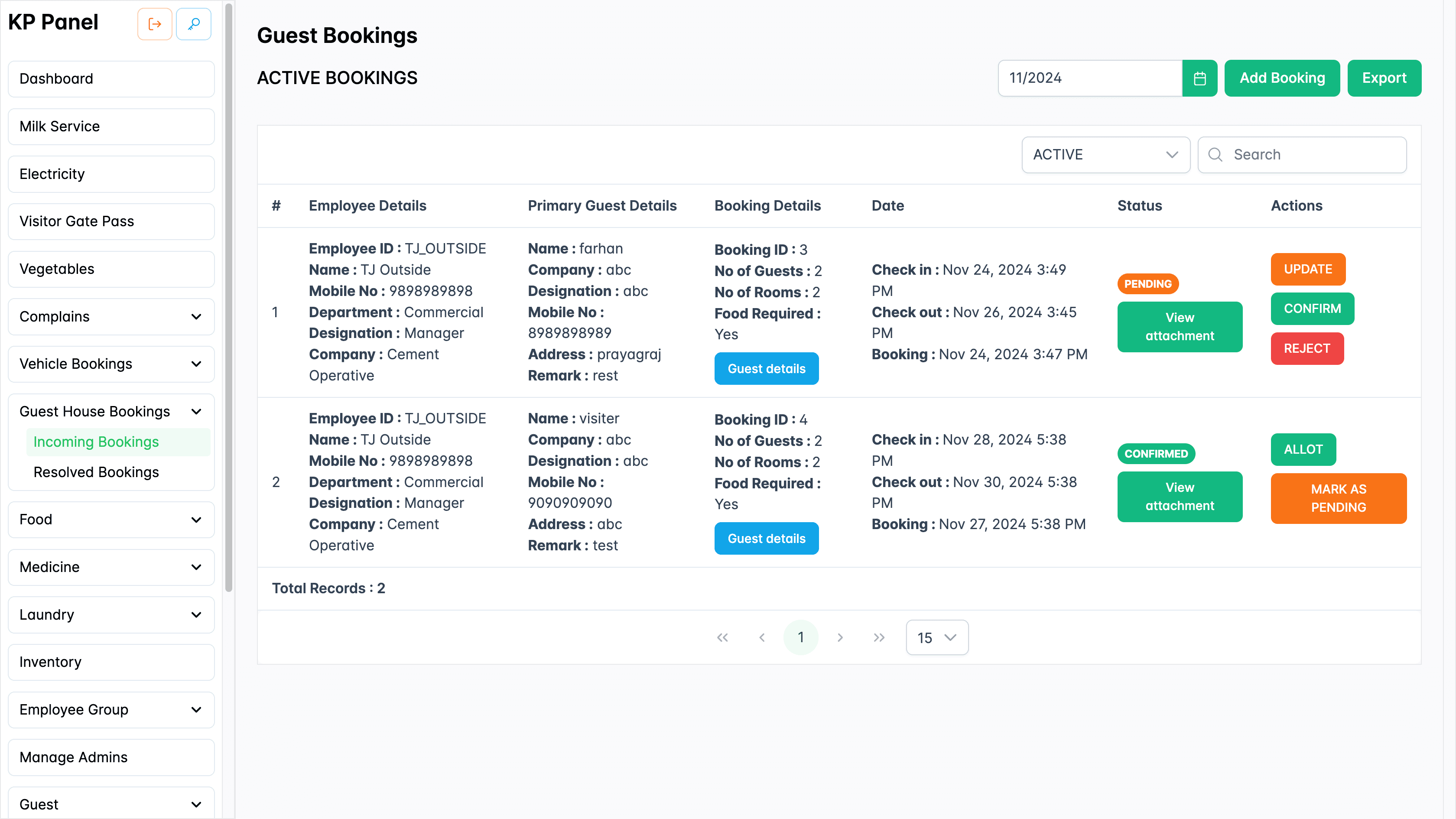Skip to the last page double-right arrow
The height and width of the screenshot is (819, 1456).
(x=879, y=637)
